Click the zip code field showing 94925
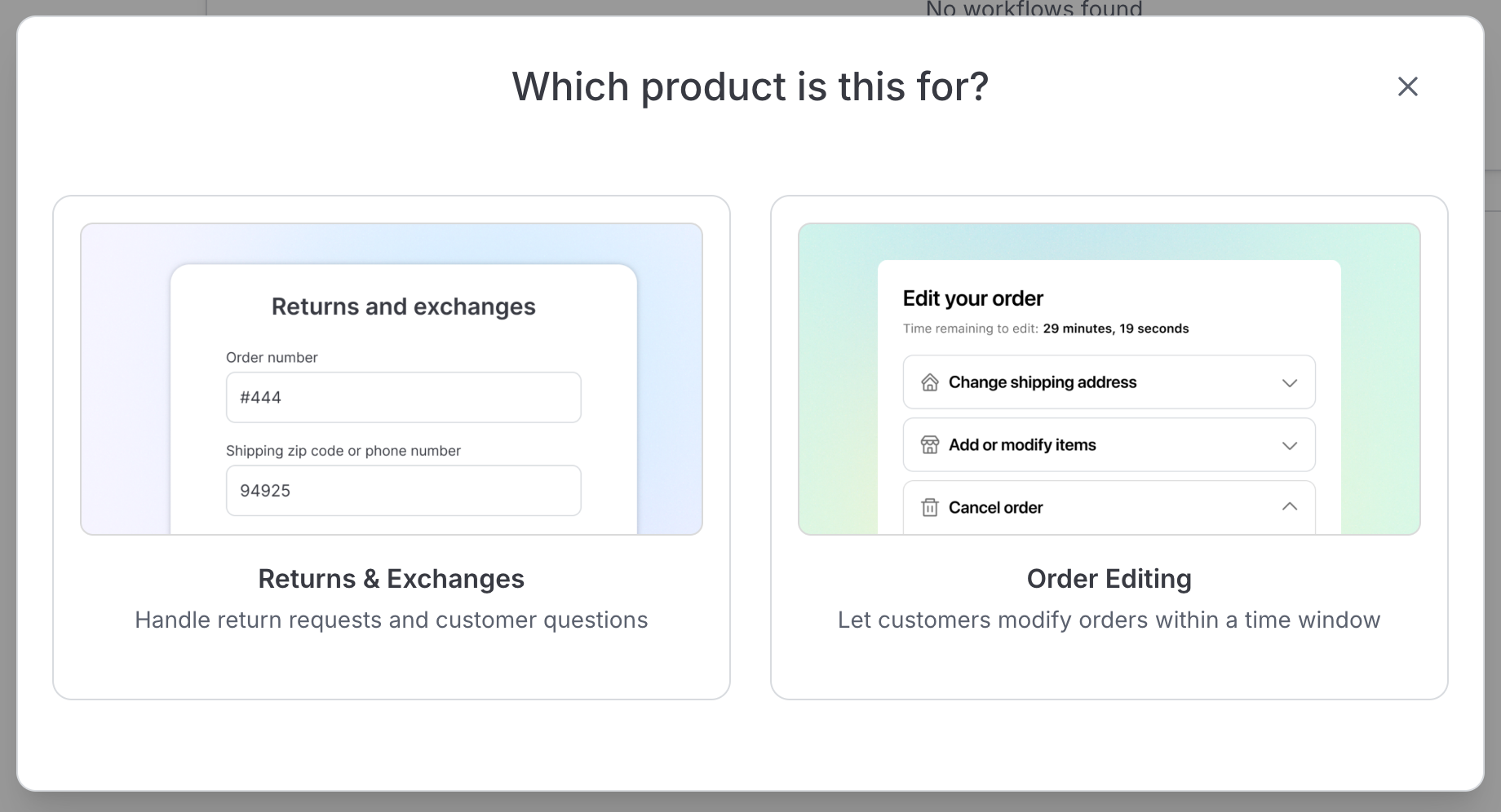Image resolution: width=1501 pixels, height=812 pixels. click(403, 491)
